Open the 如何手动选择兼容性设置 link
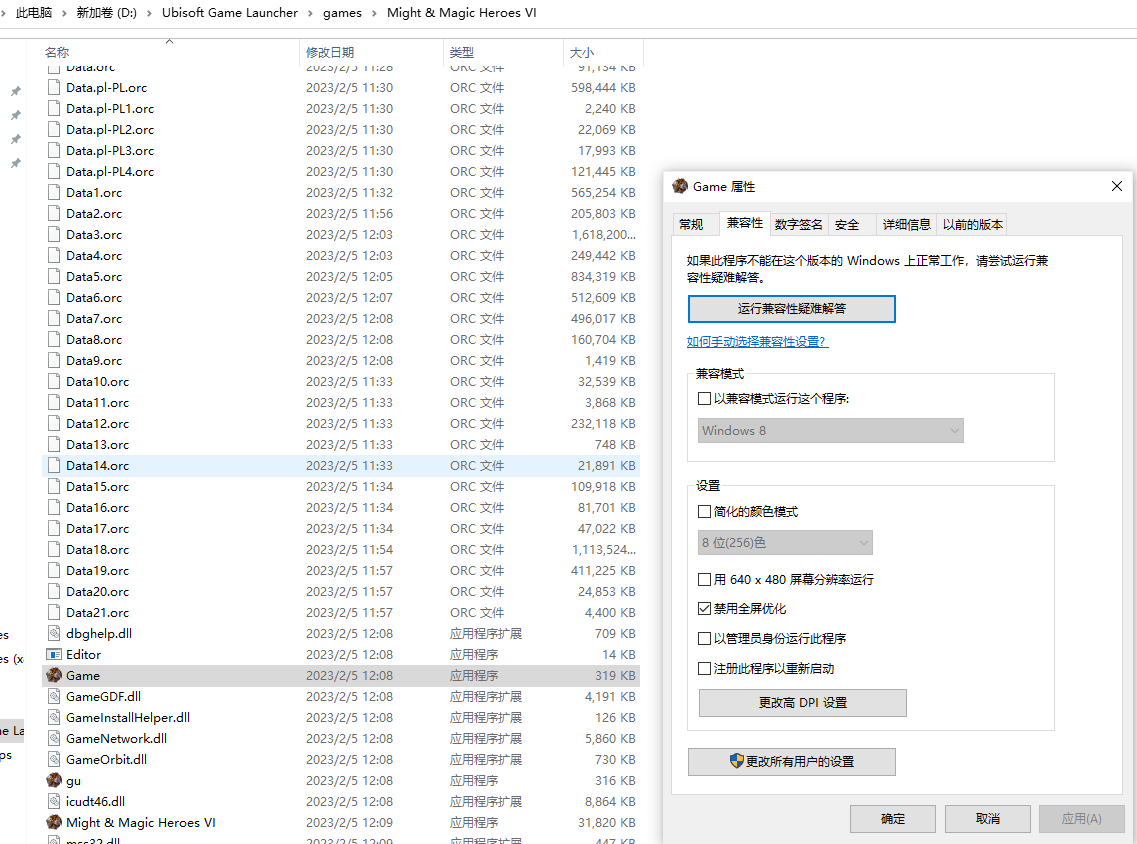1137x844 pixels. point(757,342)
